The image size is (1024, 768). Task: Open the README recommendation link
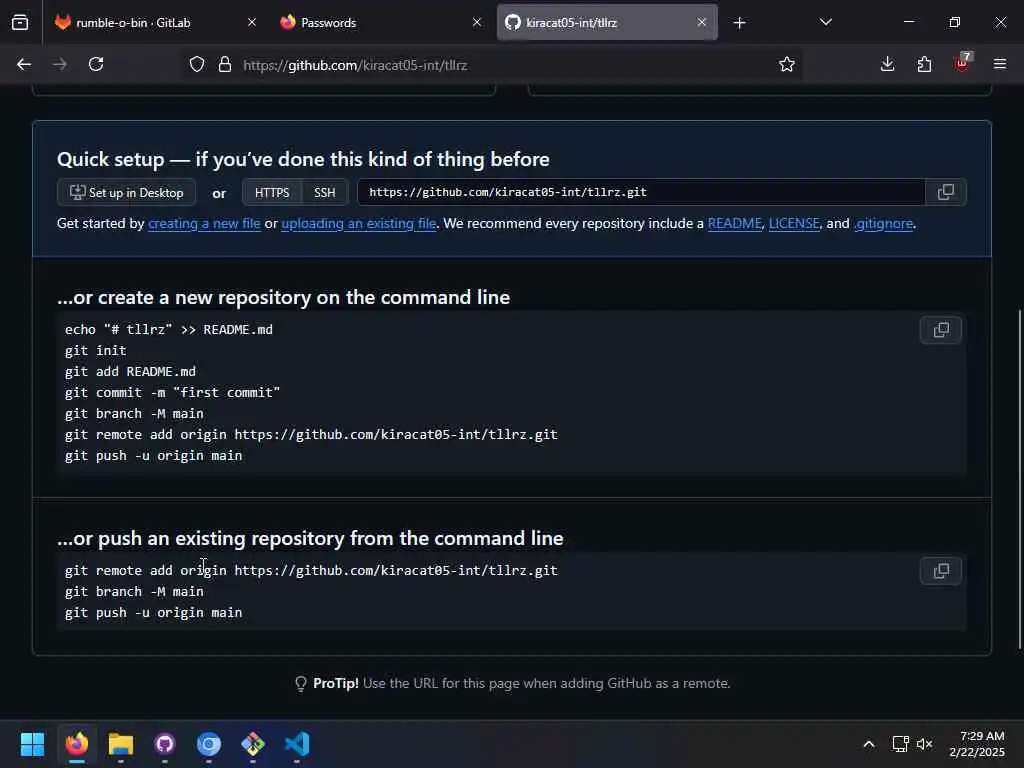735,223
